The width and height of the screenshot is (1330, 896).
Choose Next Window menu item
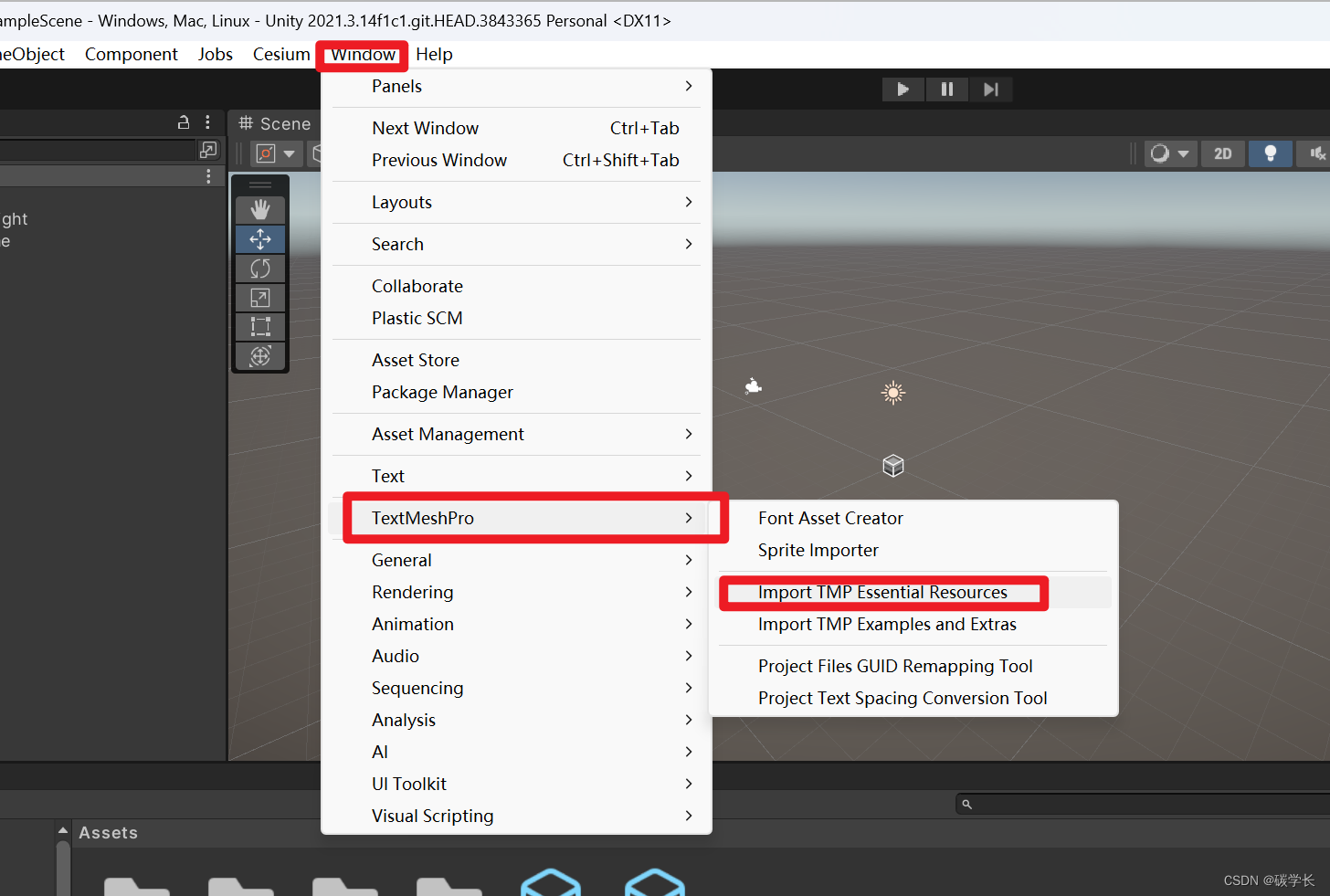(516, 128)
